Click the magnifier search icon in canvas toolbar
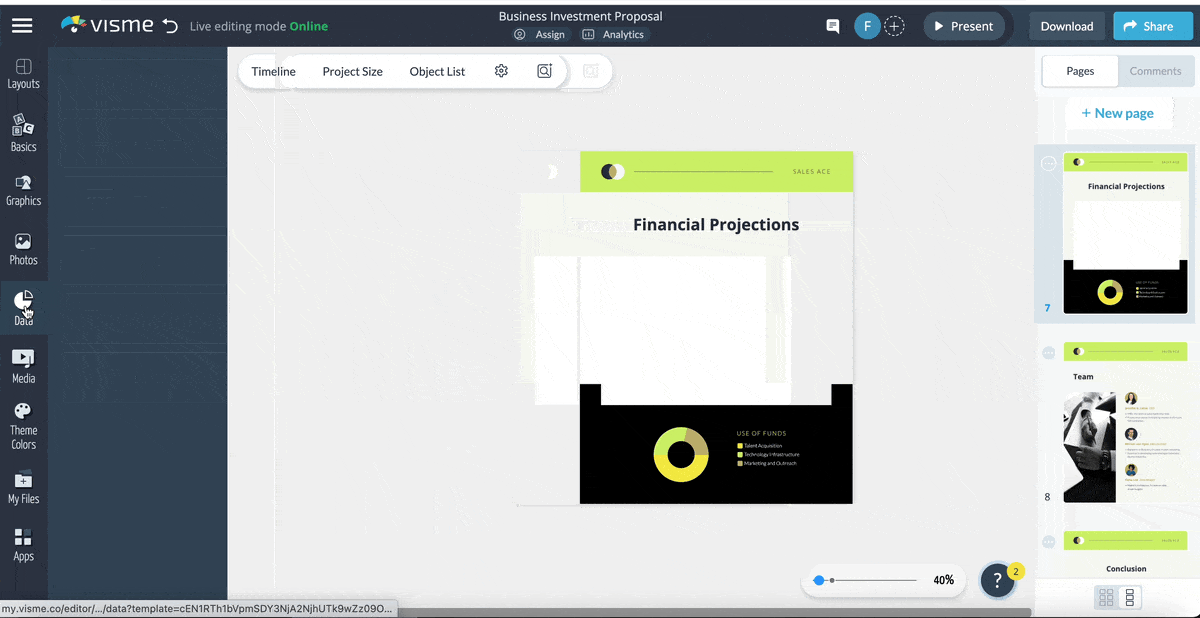1200x618 pixels. (544, 71)
